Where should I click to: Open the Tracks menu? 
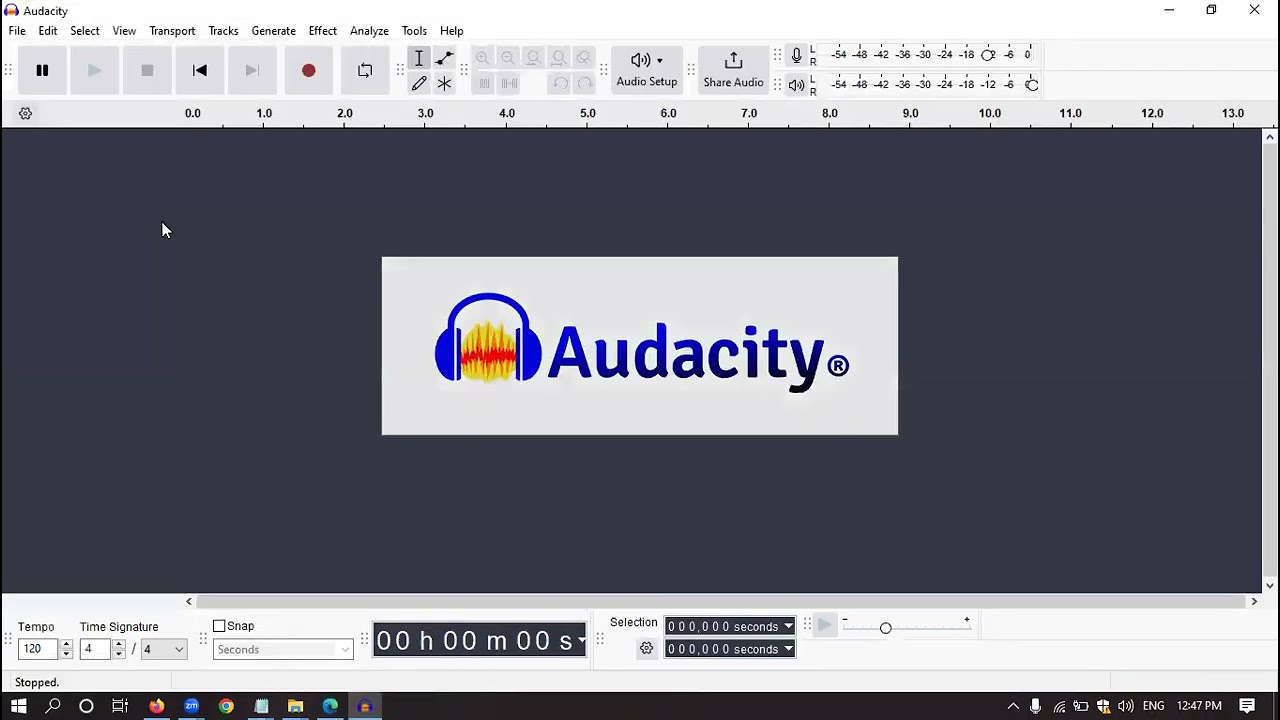(x=223, y=31)
